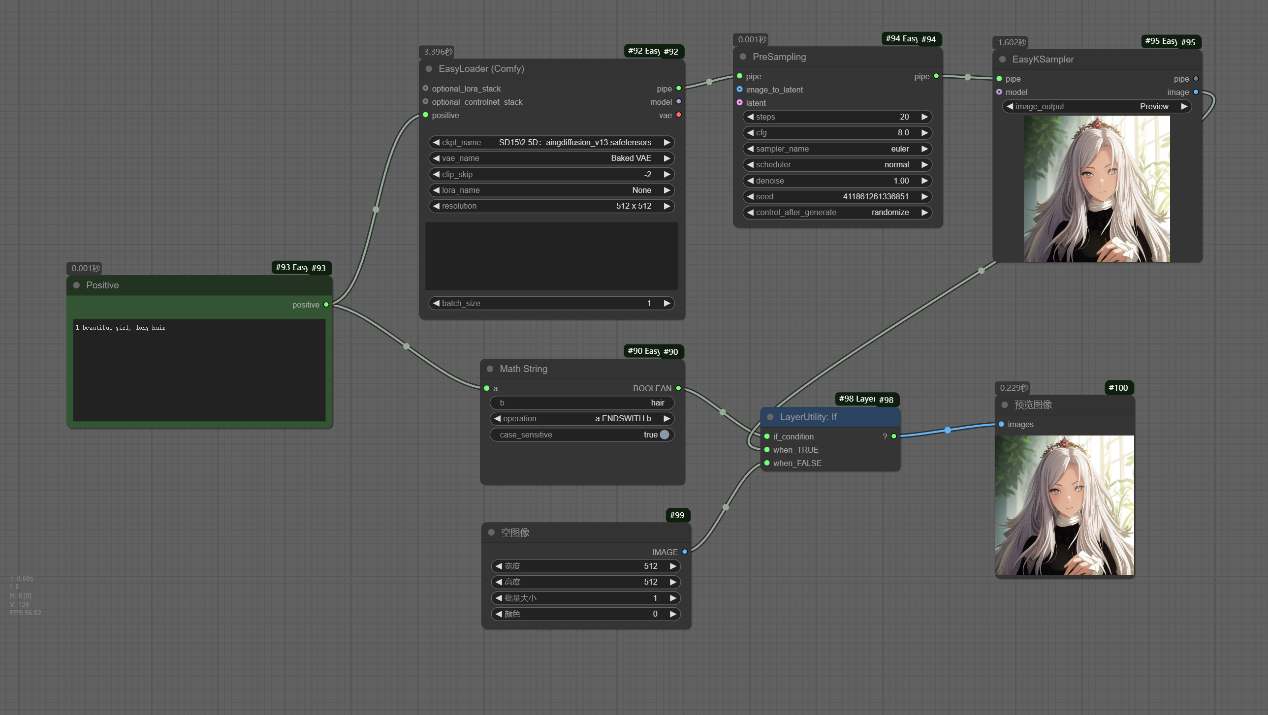Screen dimensions: 1268x715
Task: Click the 预览图像 node preview thumbnail
Action: (1064, 506)
